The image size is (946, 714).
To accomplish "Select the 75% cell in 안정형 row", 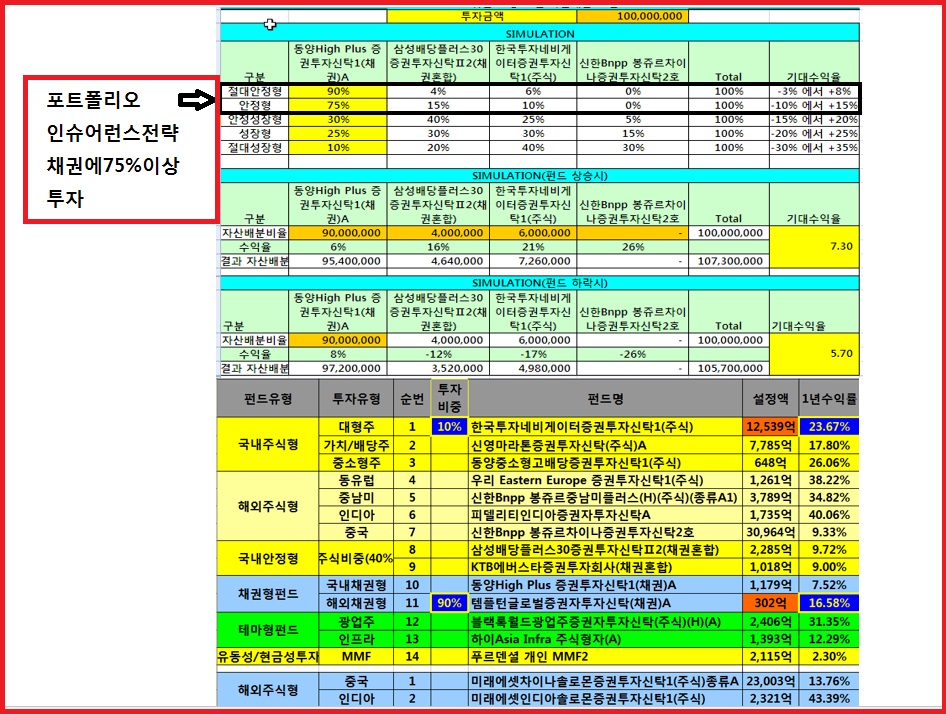I will click(x=338, y=105).
